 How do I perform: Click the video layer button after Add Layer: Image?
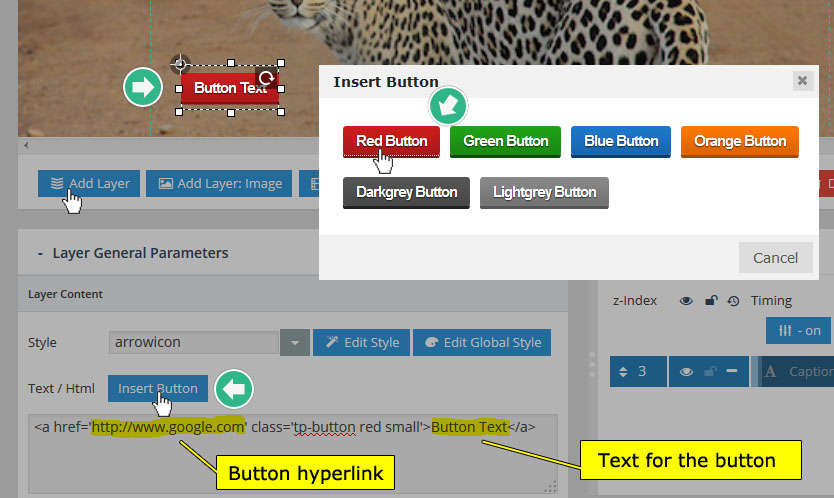313,183
